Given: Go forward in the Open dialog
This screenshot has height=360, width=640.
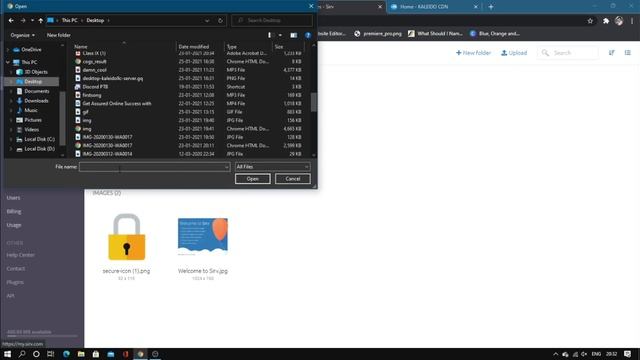Looking at the screenshot, I should [23, 20].
